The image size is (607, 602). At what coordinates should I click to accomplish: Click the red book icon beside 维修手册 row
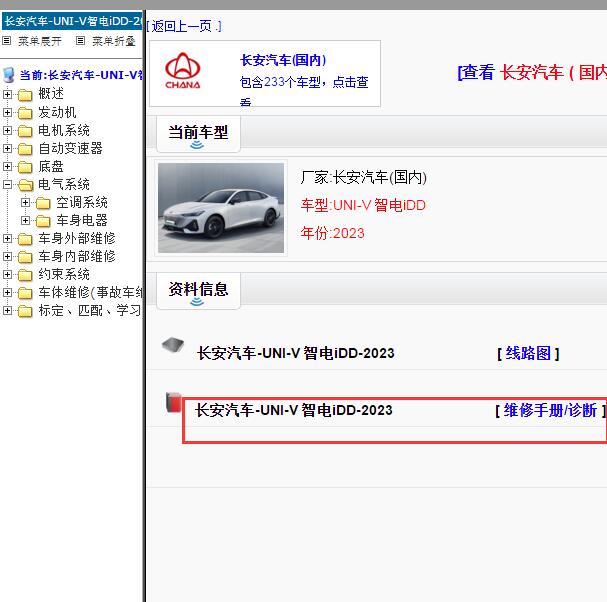click(x=174, y=402)
